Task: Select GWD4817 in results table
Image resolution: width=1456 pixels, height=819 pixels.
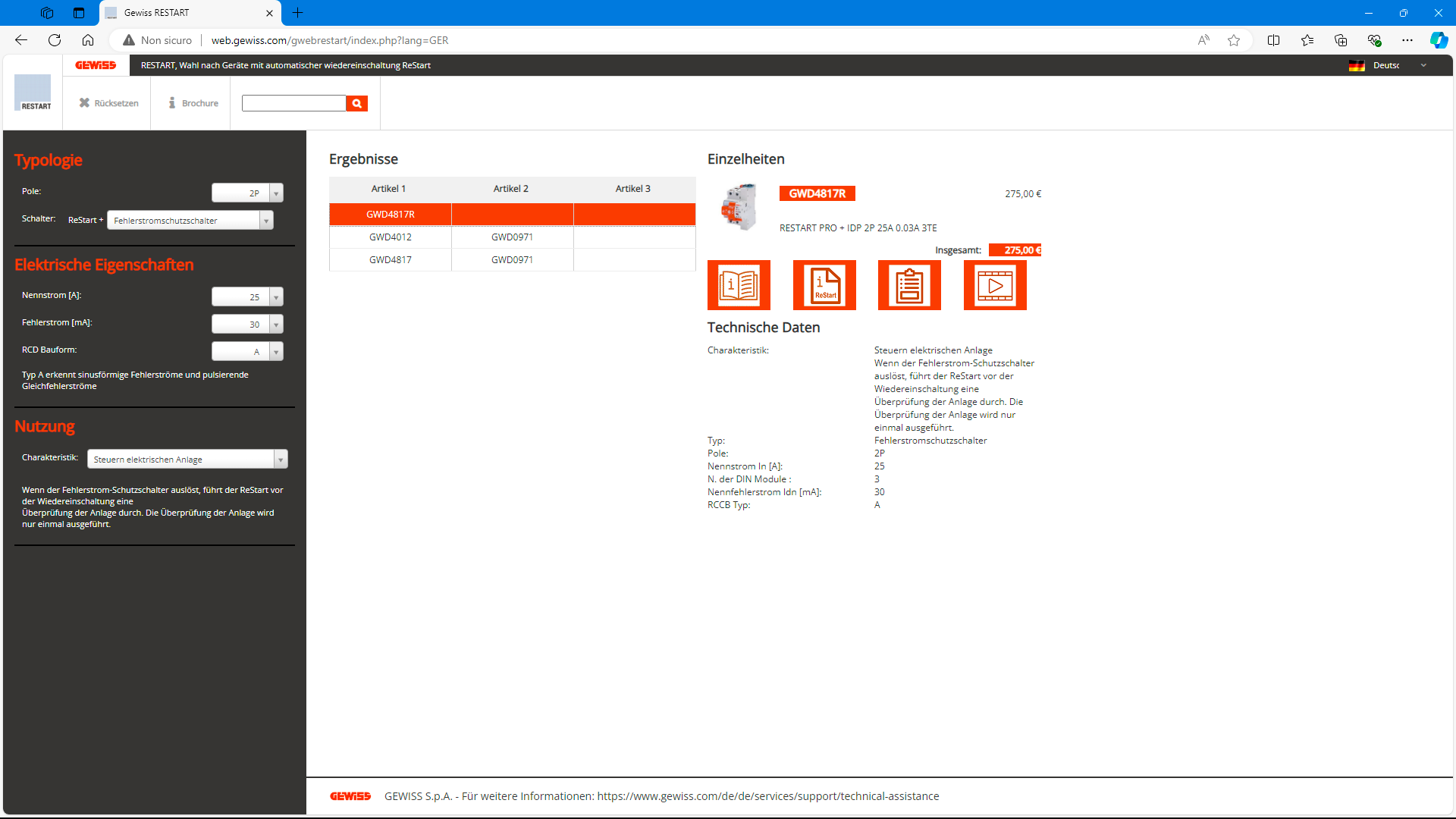Action: point(391,260)
